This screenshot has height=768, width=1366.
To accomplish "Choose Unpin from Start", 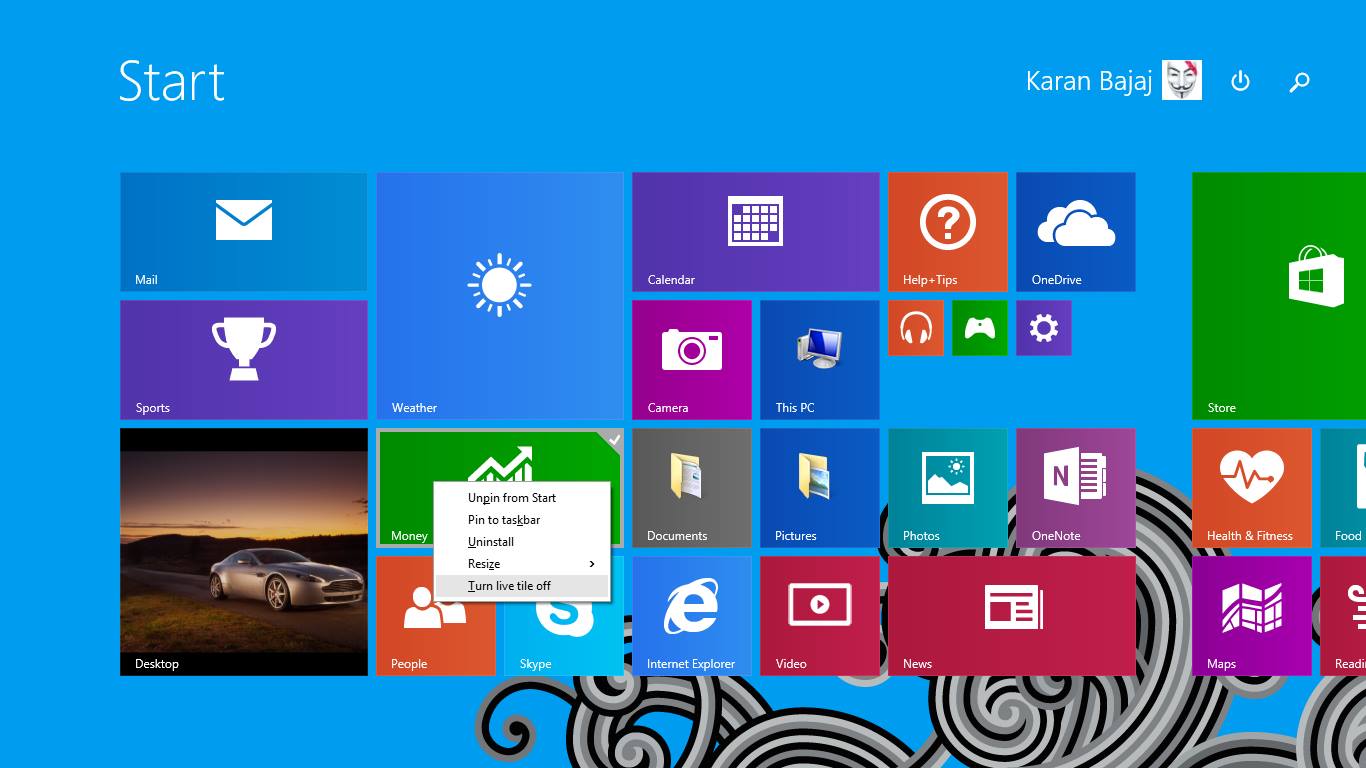I will 522,498.
